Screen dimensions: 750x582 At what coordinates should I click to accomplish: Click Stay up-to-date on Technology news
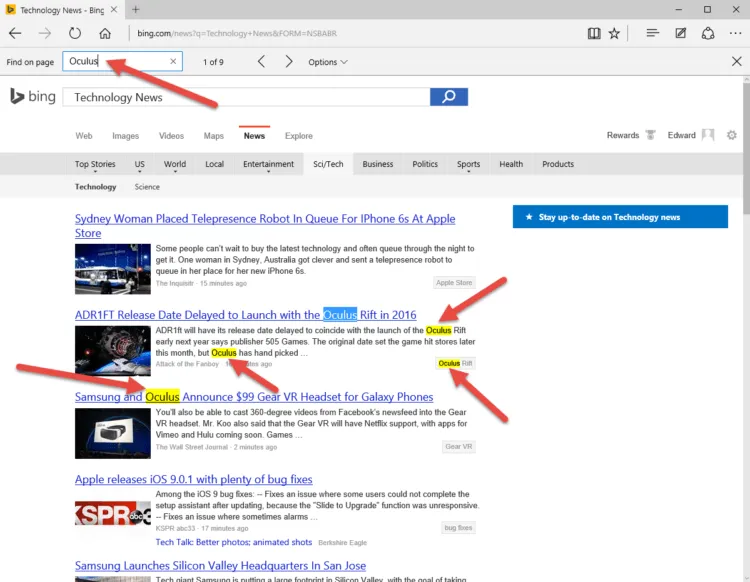pos(620,217)
